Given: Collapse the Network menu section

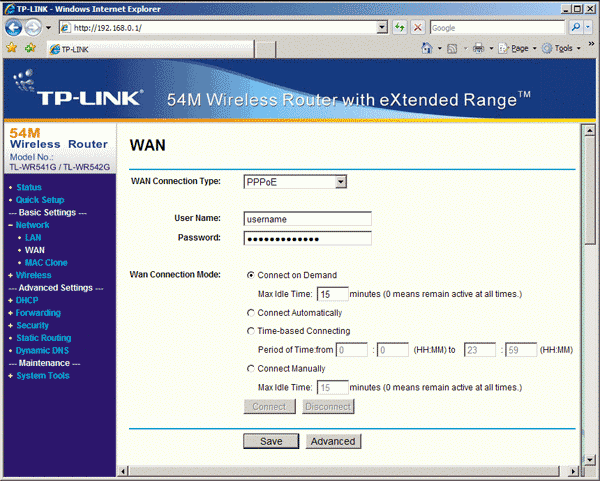Looking at the screenshot, I should 32,225.
